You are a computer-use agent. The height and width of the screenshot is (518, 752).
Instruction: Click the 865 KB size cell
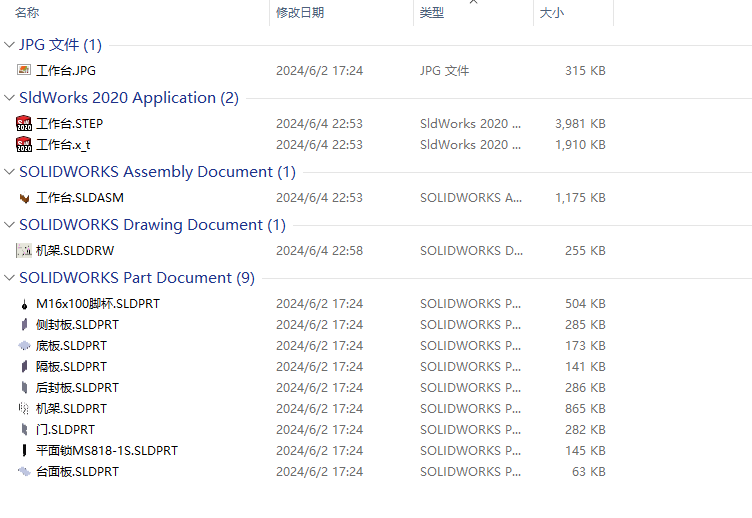click(585, 409)
